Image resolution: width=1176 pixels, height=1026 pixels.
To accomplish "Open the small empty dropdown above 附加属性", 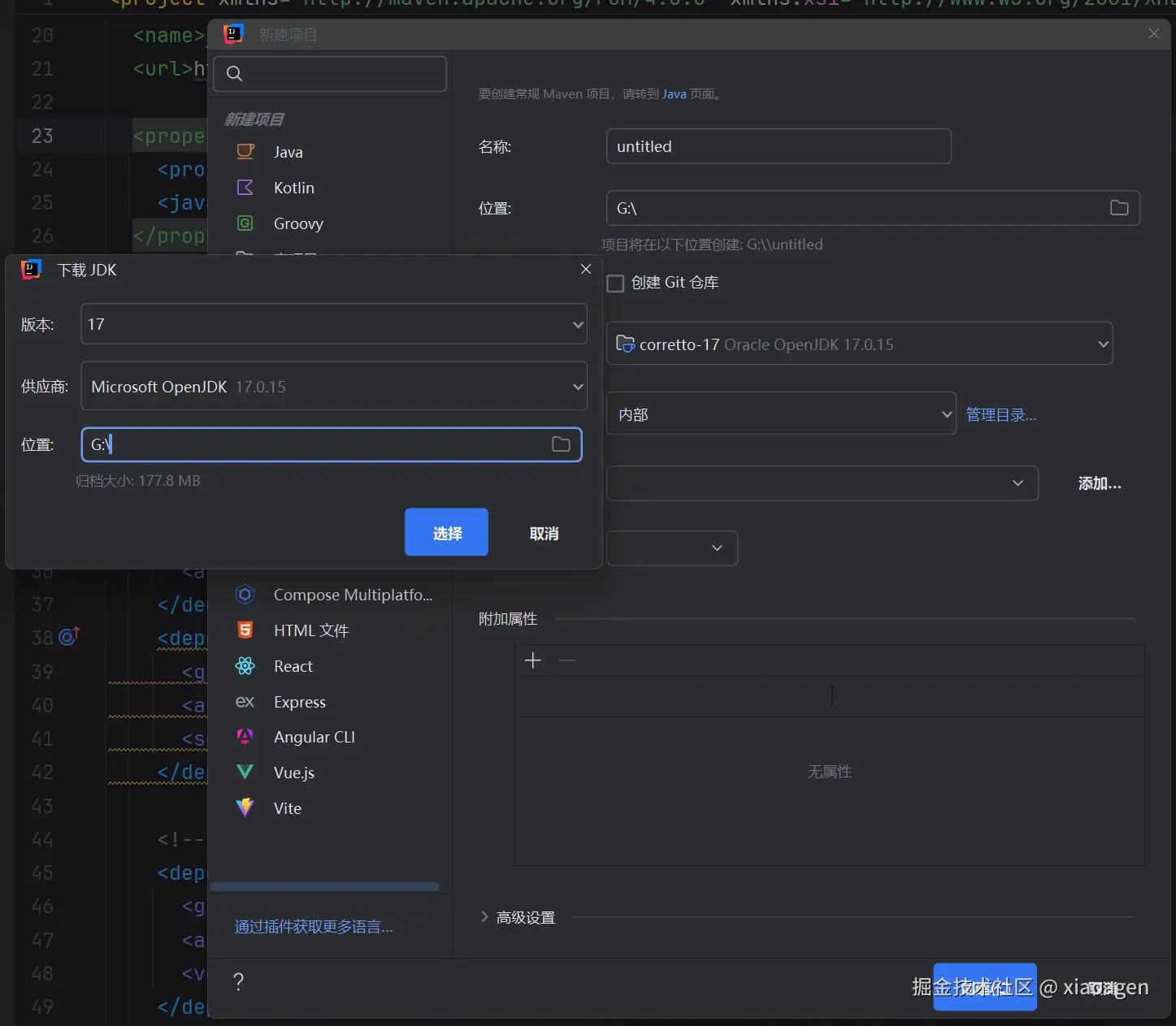I will [672, 548].
